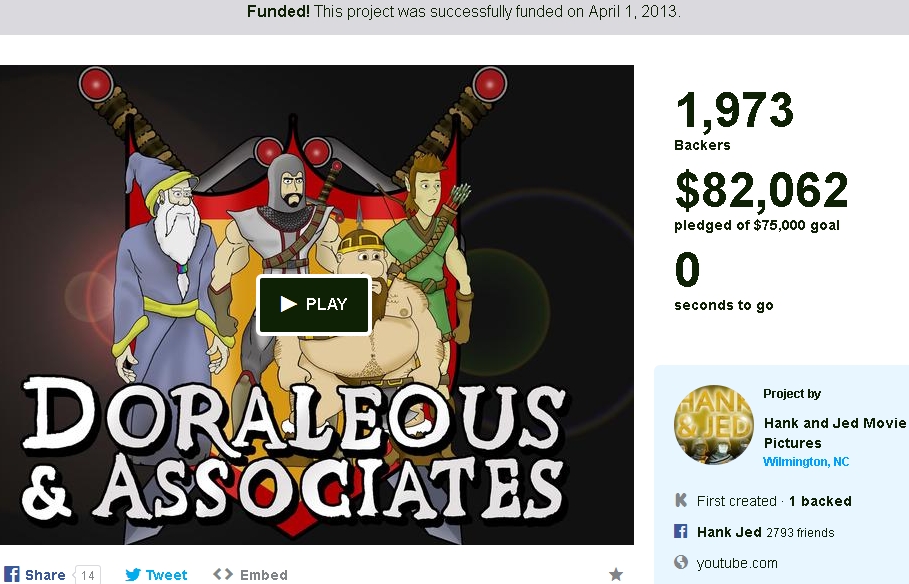909x584 pixels.
Task: Click the Kickstarter K icon
Action: point(681,500)
